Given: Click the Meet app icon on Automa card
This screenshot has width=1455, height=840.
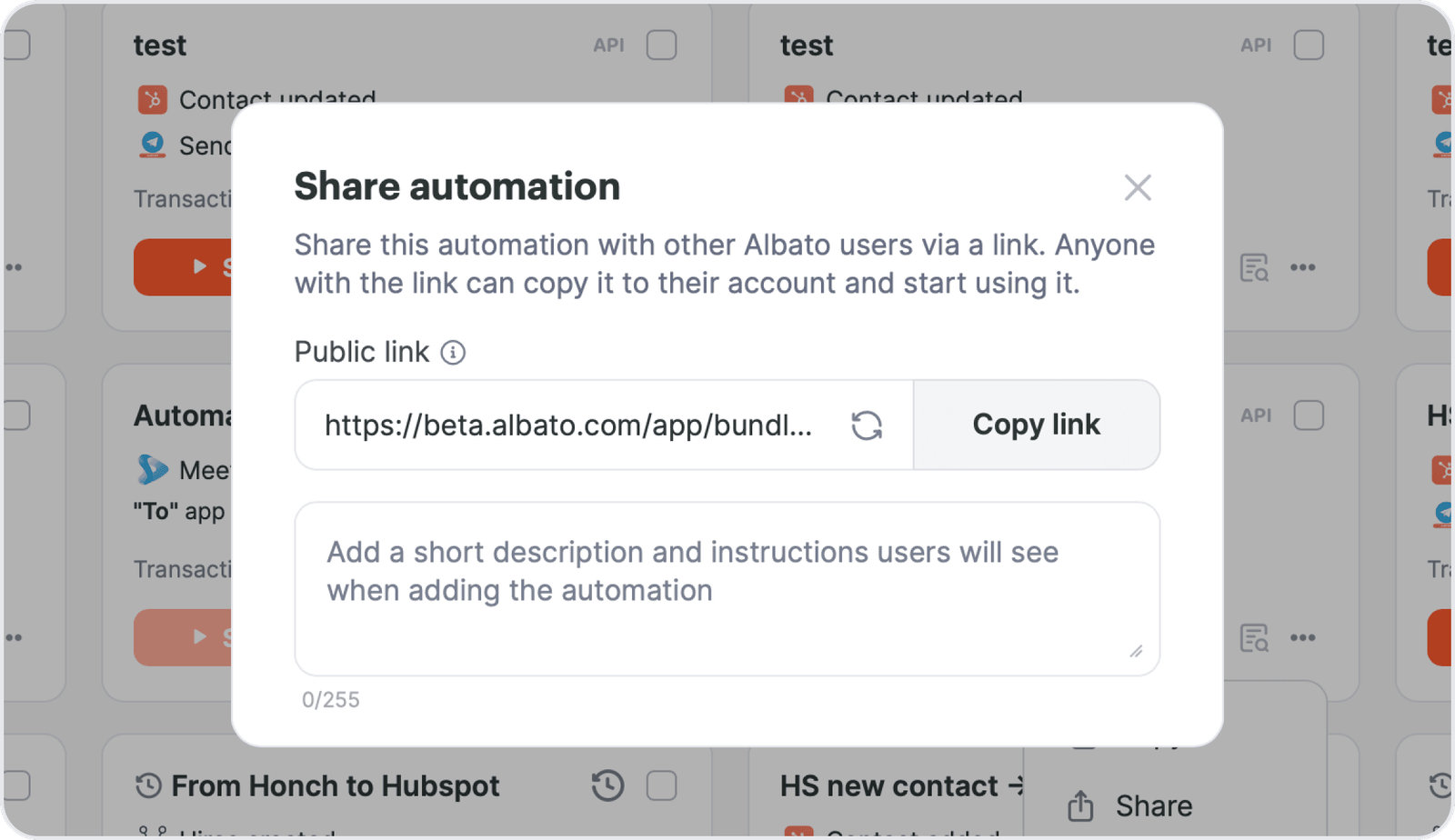Looking at the screenshot, I should (153, 470).
